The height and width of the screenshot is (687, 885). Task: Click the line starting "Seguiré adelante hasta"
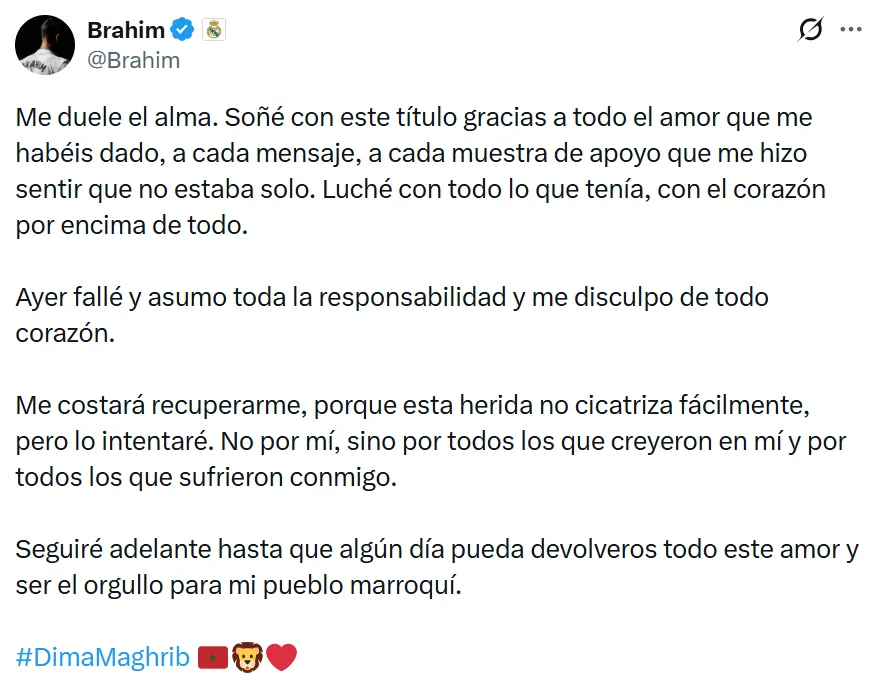pyautogui.click(x=437, y=549)
